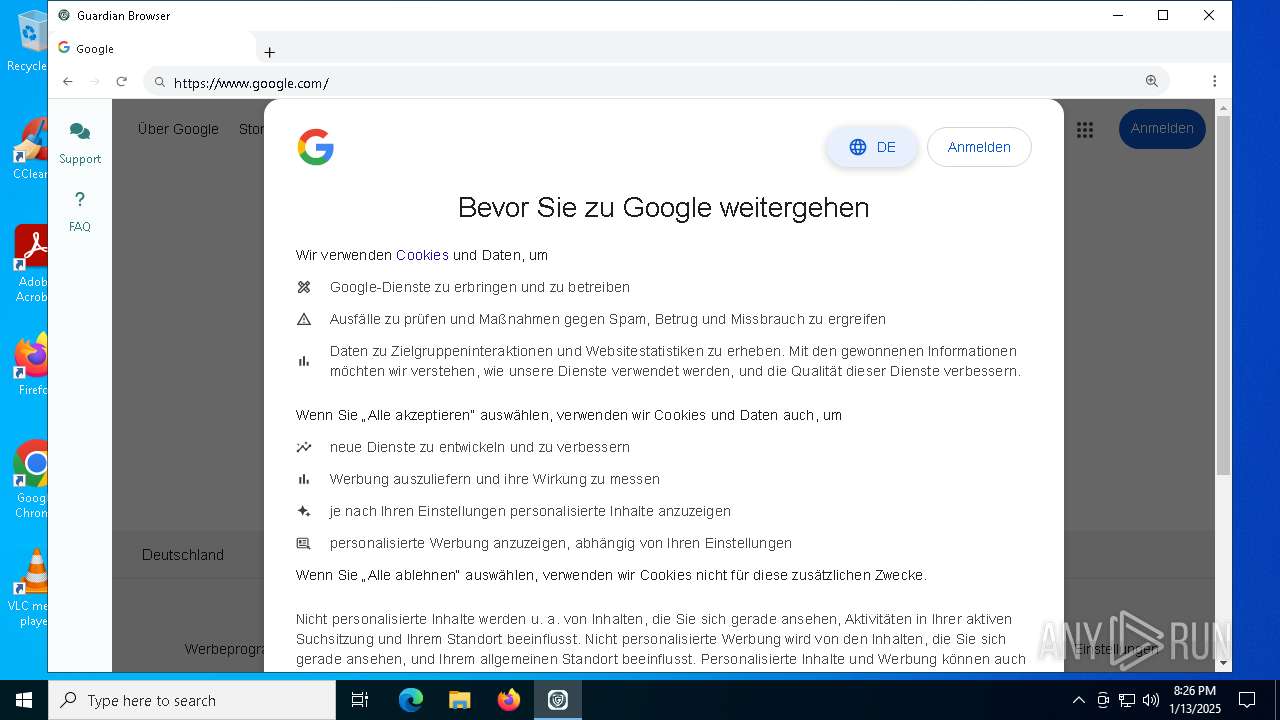Screen dimensions: 1280x720
Task: Click search icon in address bar
Action: (160, 83)
